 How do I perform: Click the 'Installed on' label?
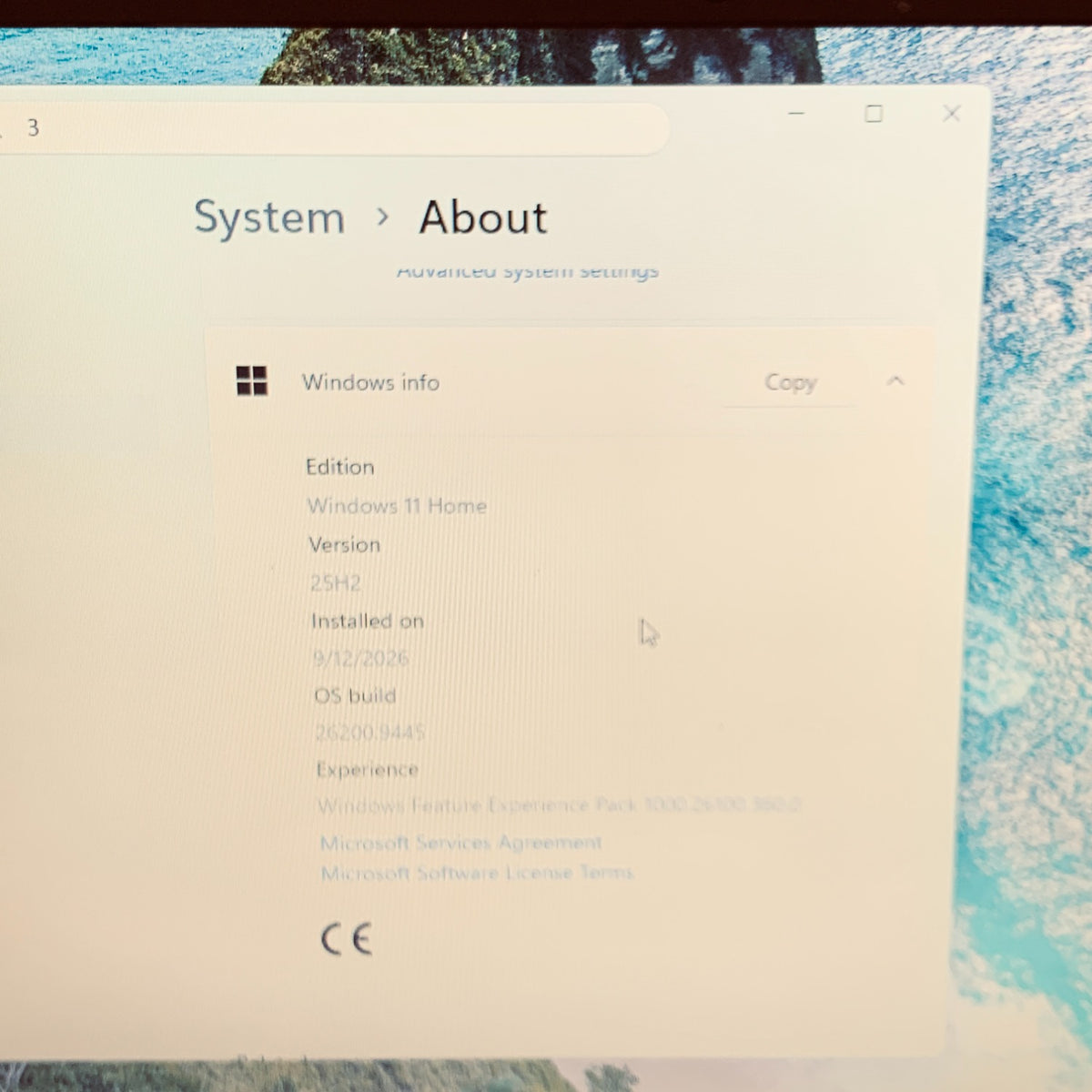click(x=368, y=622)
